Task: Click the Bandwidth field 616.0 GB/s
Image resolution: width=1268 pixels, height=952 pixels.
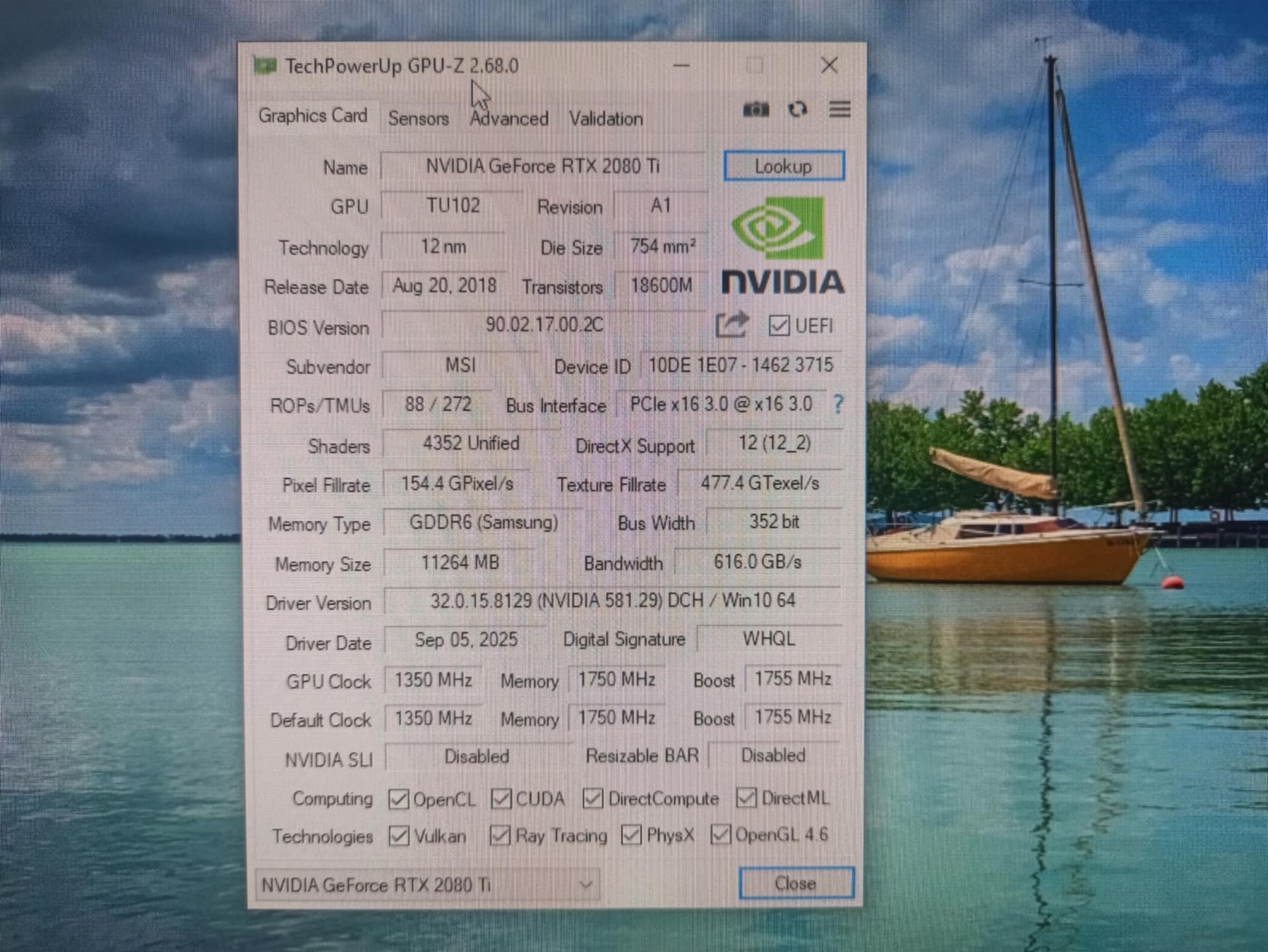Action: [758, 562]
